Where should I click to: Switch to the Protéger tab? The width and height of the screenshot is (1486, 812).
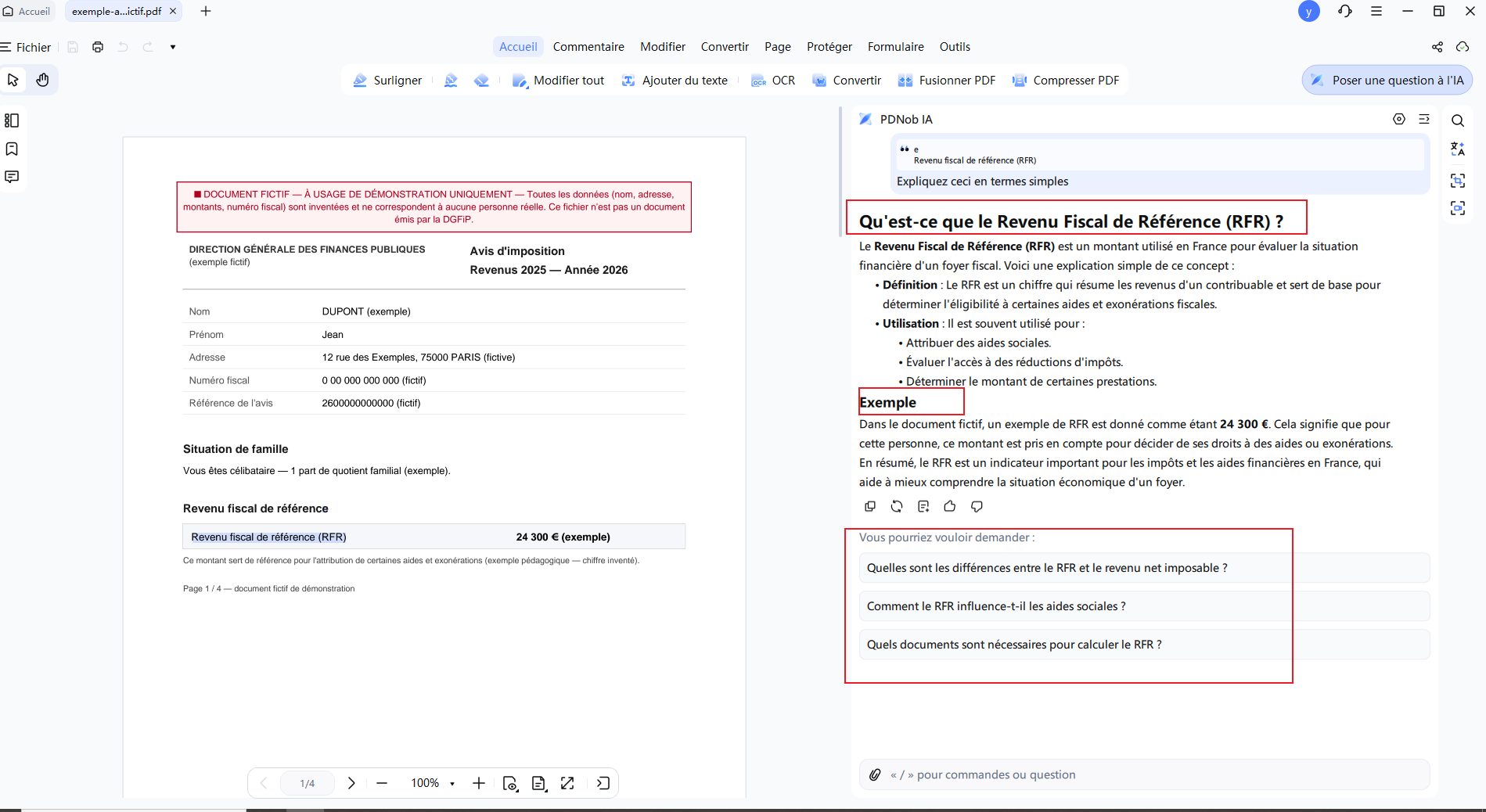(829, 47)
